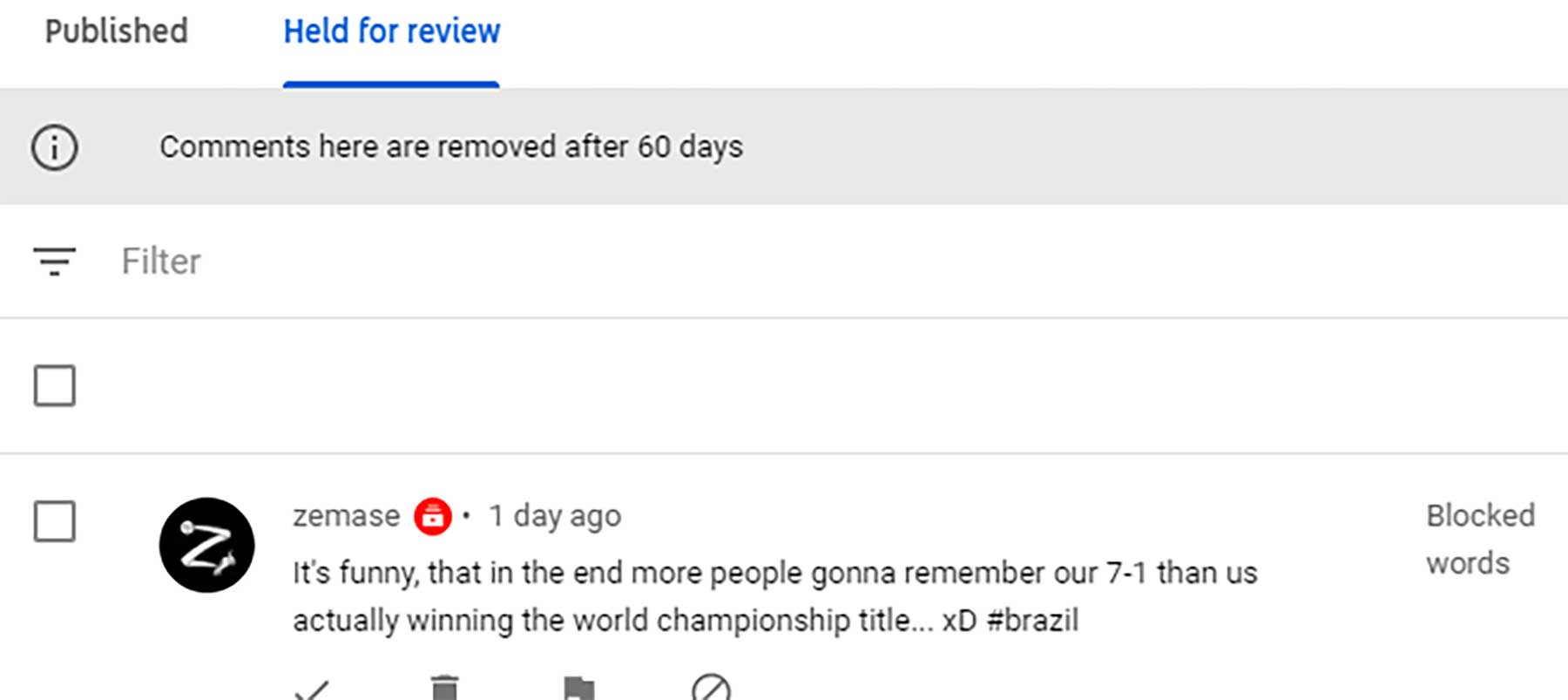Click the '1 day ago' timestamp

pyautogui.click(x=555, y=516)
